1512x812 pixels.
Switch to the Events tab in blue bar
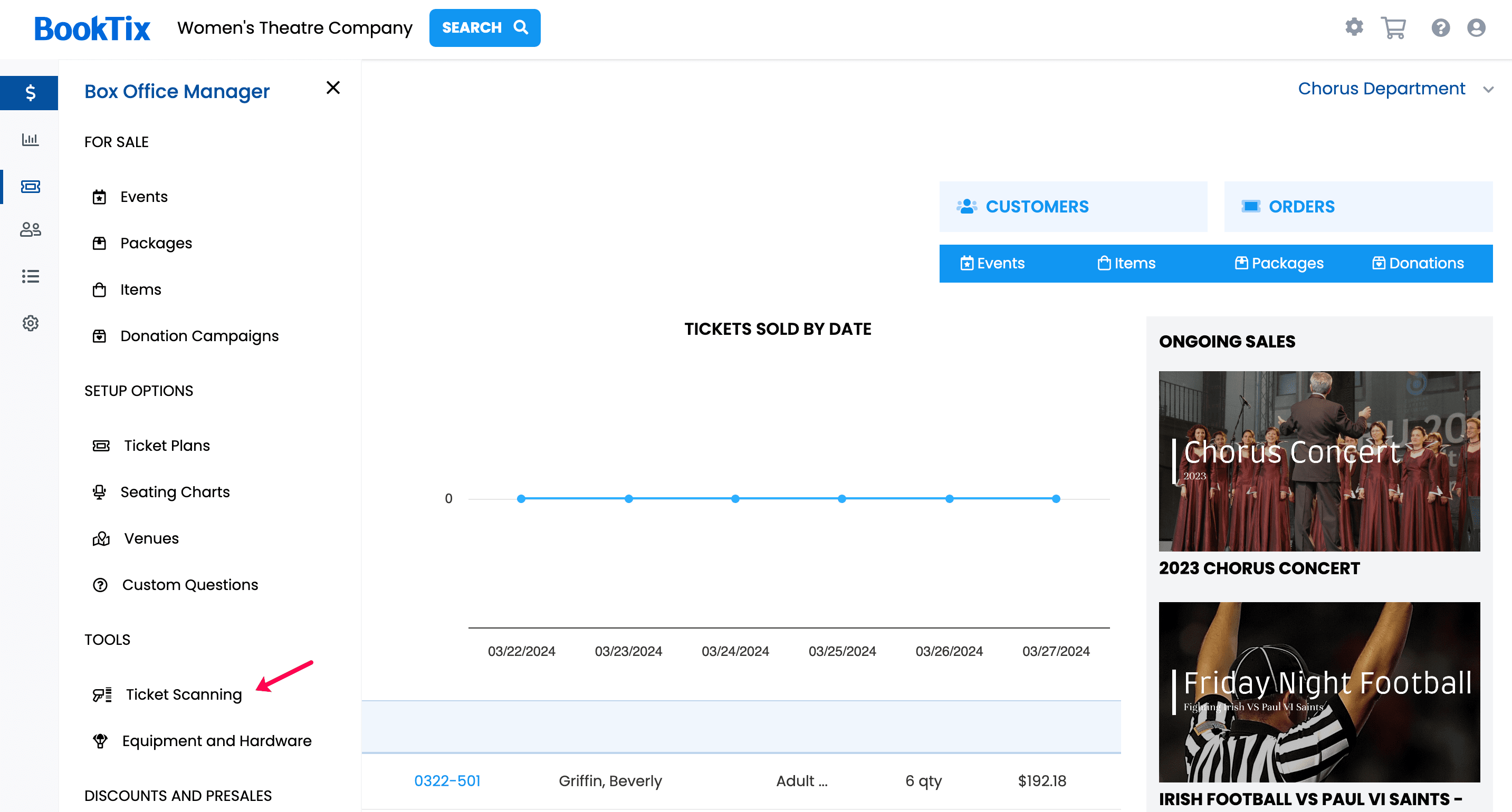tap(992, 264)
